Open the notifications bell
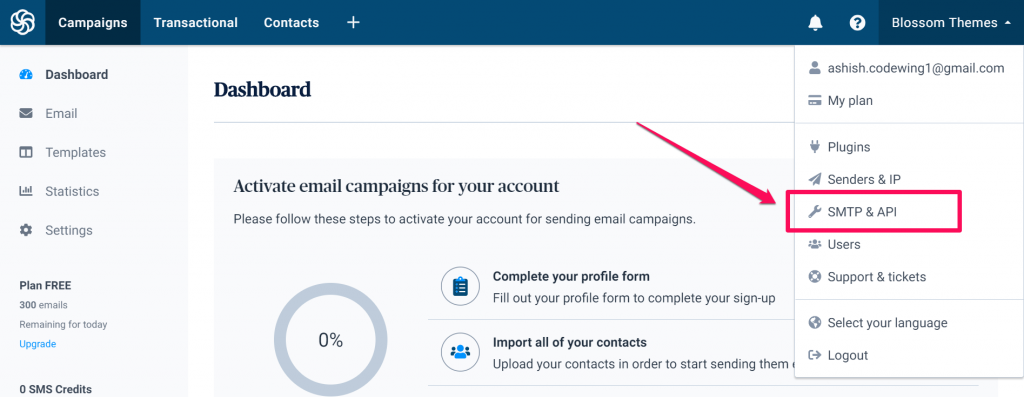The image size is (1024, 397). [x=815, y=23]
